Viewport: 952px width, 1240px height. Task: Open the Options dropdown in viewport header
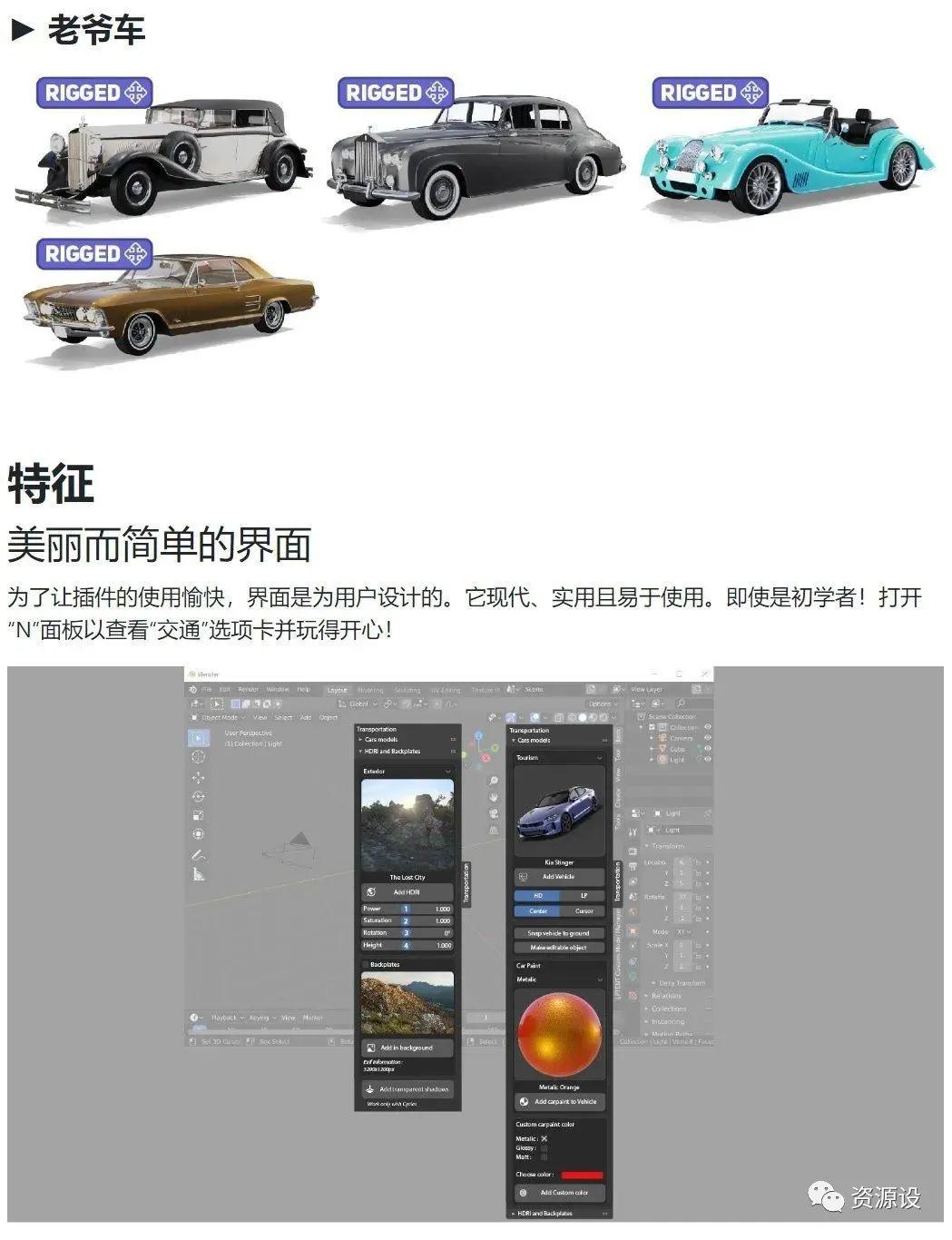pyautogui.click(x=602, y=704)
